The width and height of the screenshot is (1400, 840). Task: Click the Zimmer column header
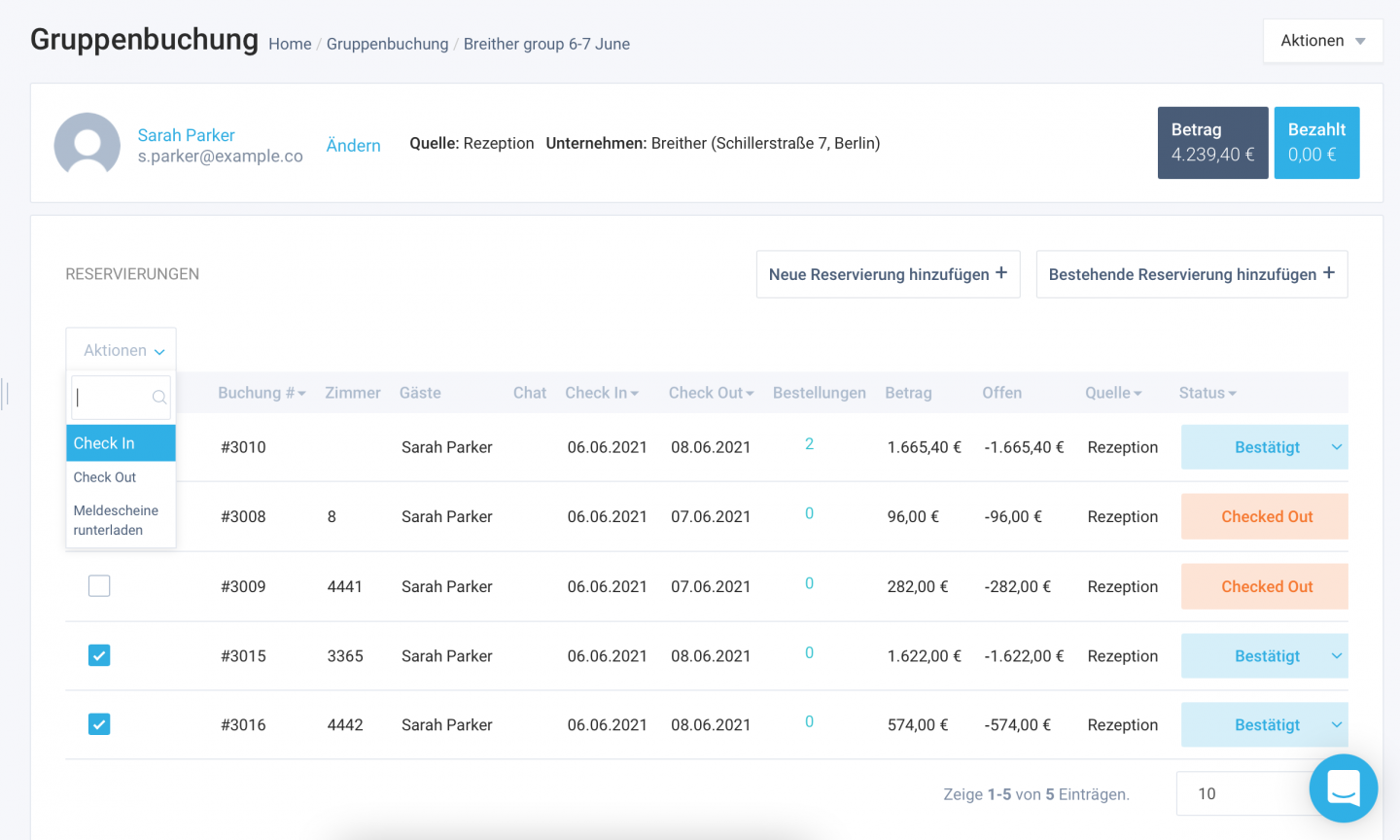tap(353, 393)
